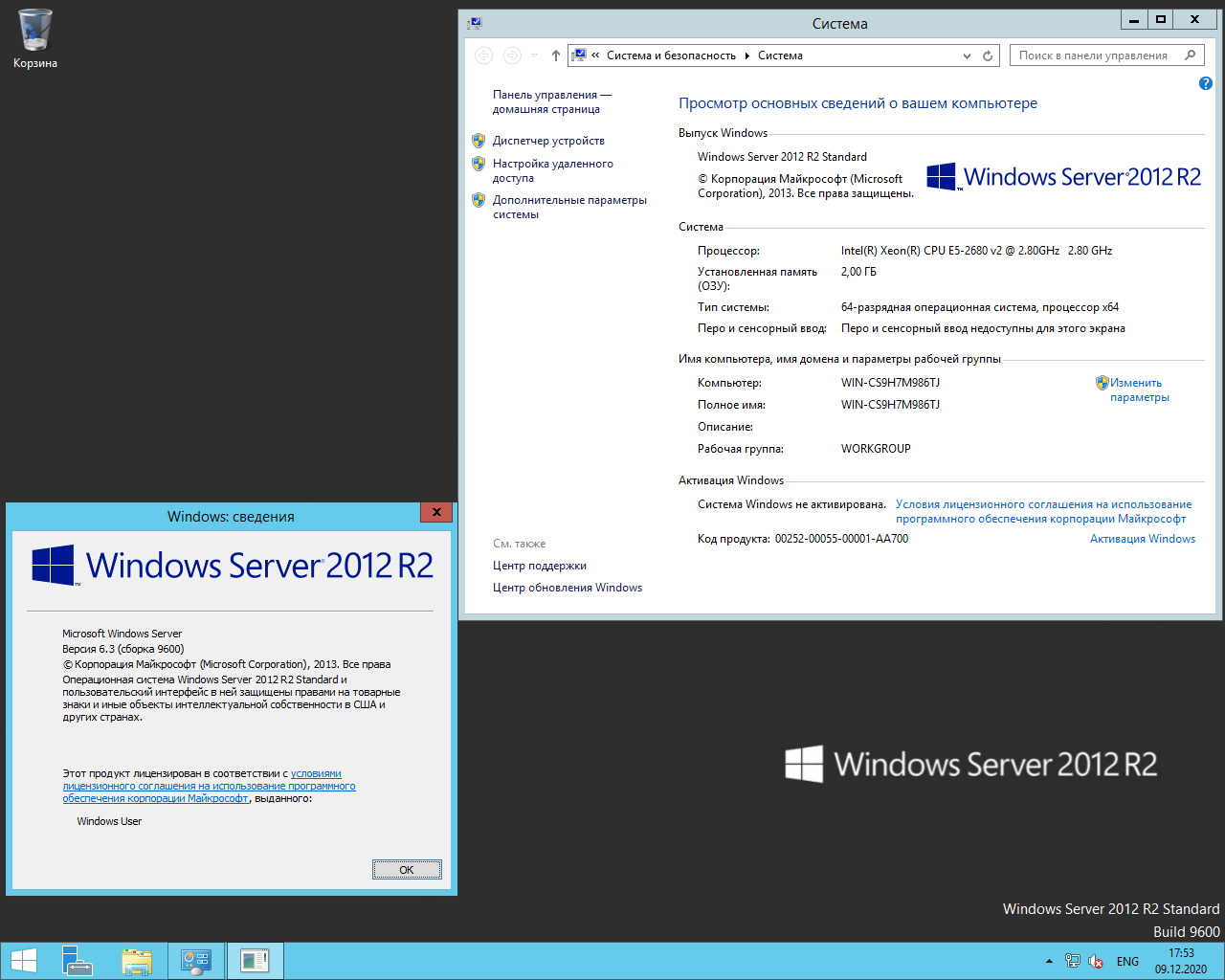Change ENG input language indicator

(x=1127, y=961)
